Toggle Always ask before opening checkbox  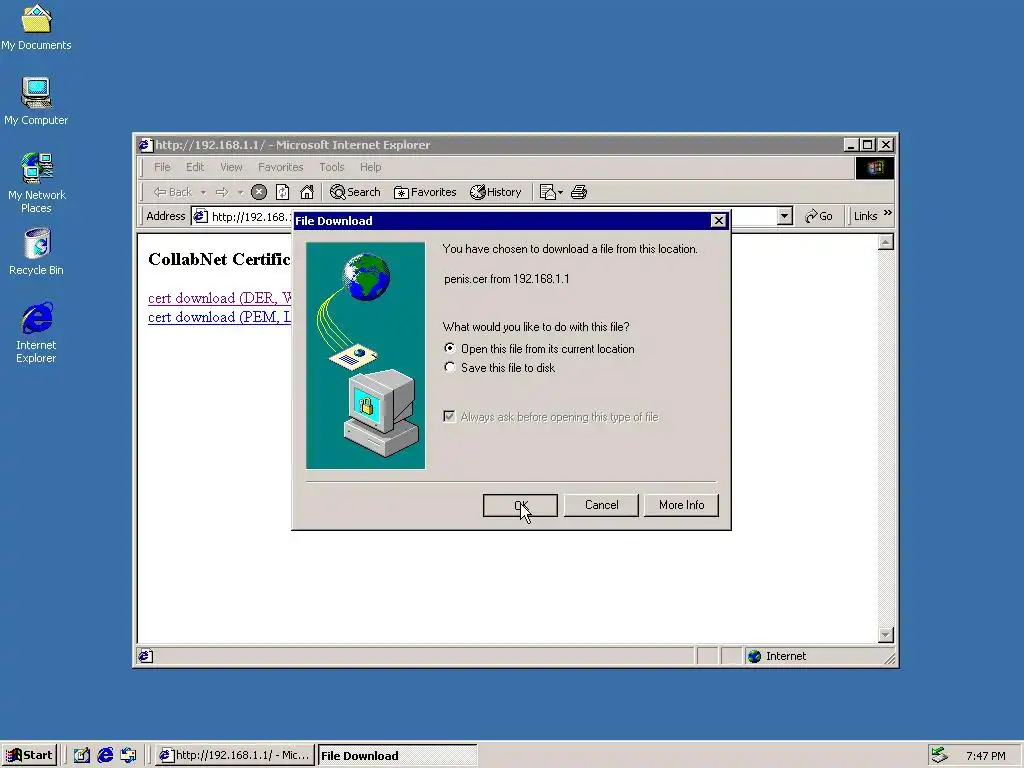[449, 417]
